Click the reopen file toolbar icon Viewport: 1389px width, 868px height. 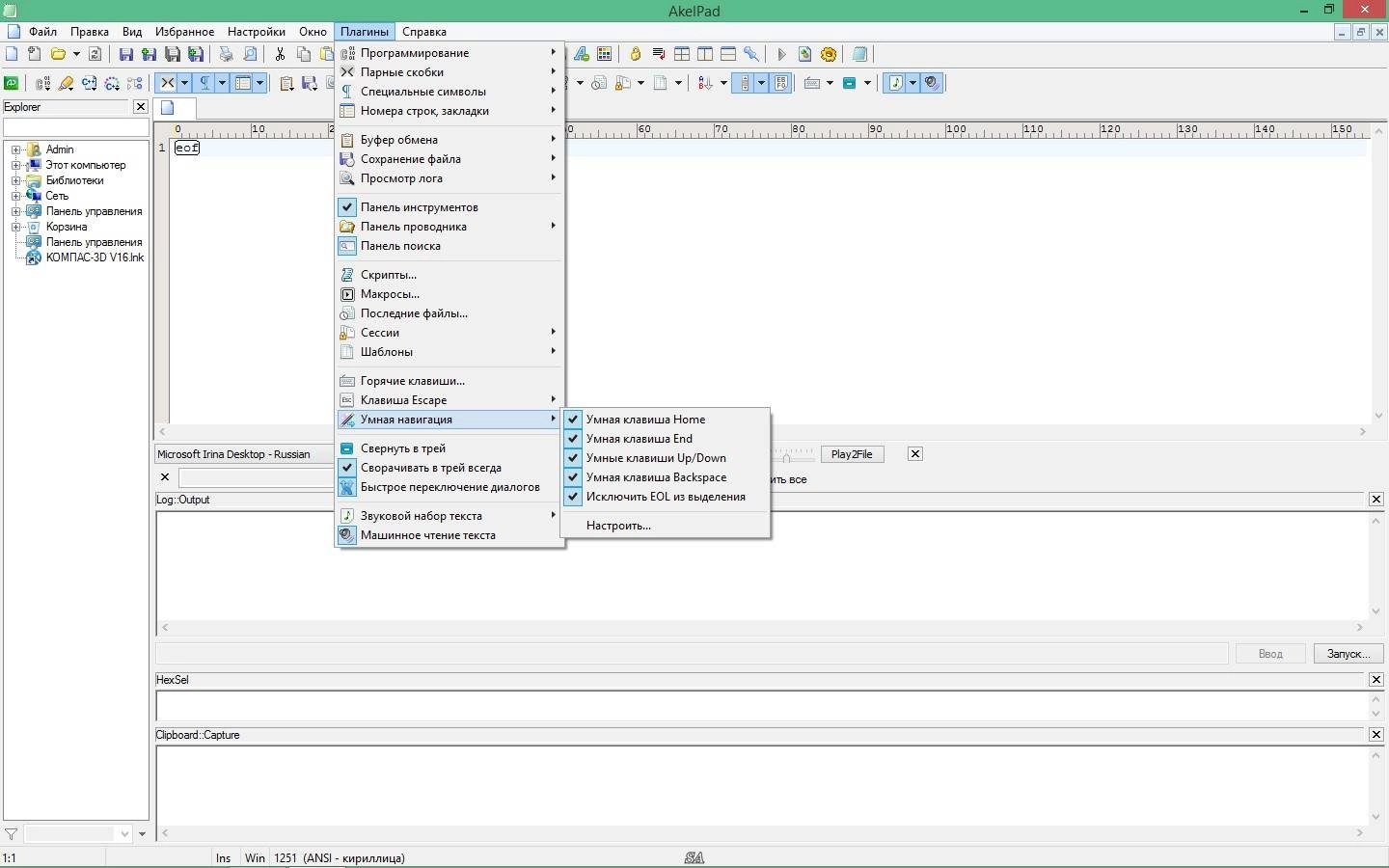(x=95, y=54)
